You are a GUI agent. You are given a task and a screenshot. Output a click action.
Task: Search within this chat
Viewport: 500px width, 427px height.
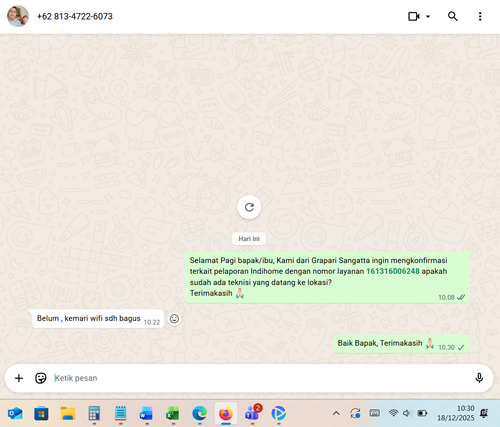tap(452, 16)
